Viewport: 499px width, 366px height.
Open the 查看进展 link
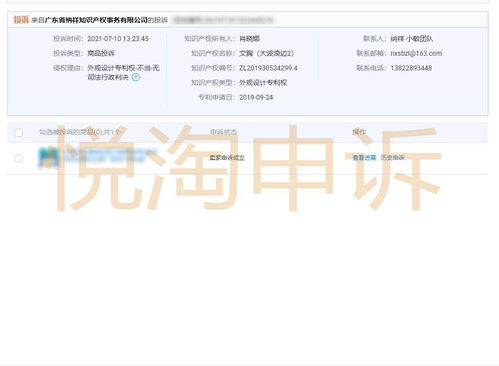364,157
